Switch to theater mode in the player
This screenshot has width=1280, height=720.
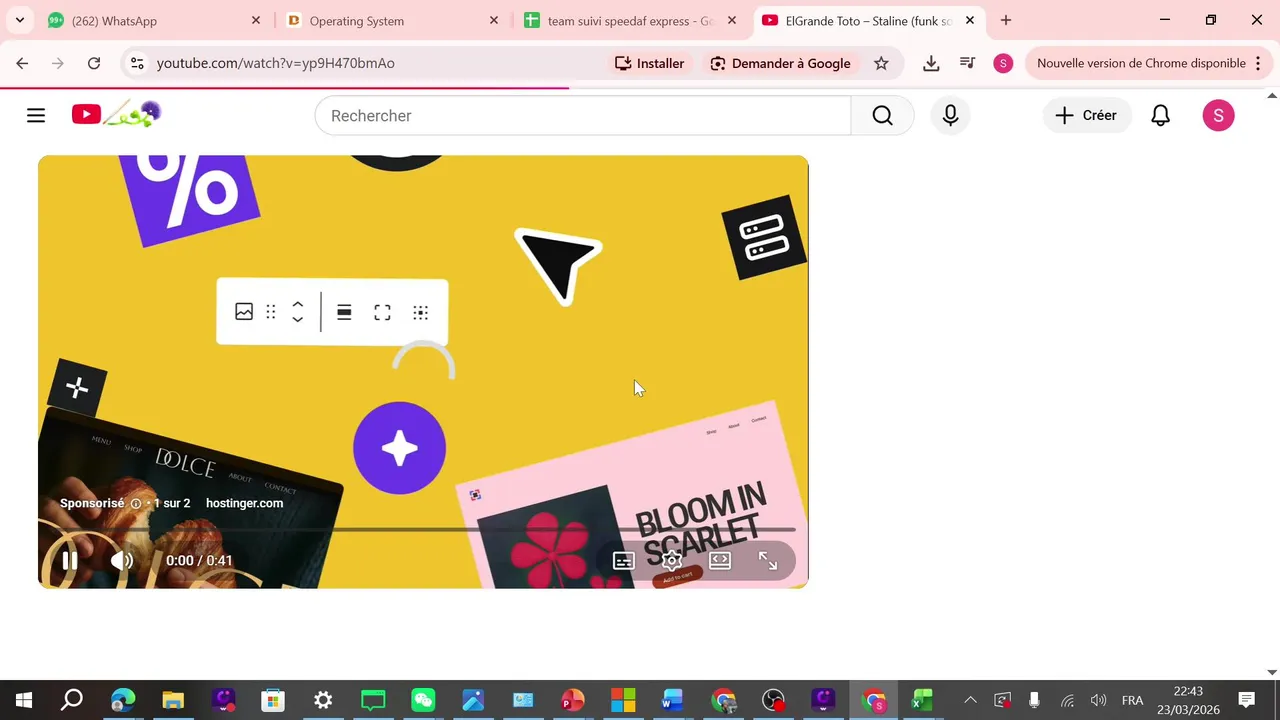720,561
